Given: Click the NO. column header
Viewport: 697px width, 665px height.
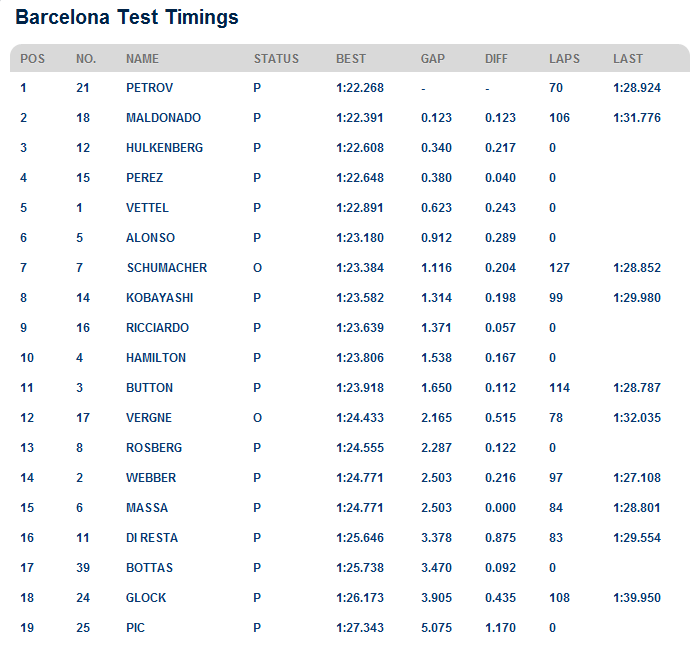Looking at the screenshot, I should click(x=86, y=59).
